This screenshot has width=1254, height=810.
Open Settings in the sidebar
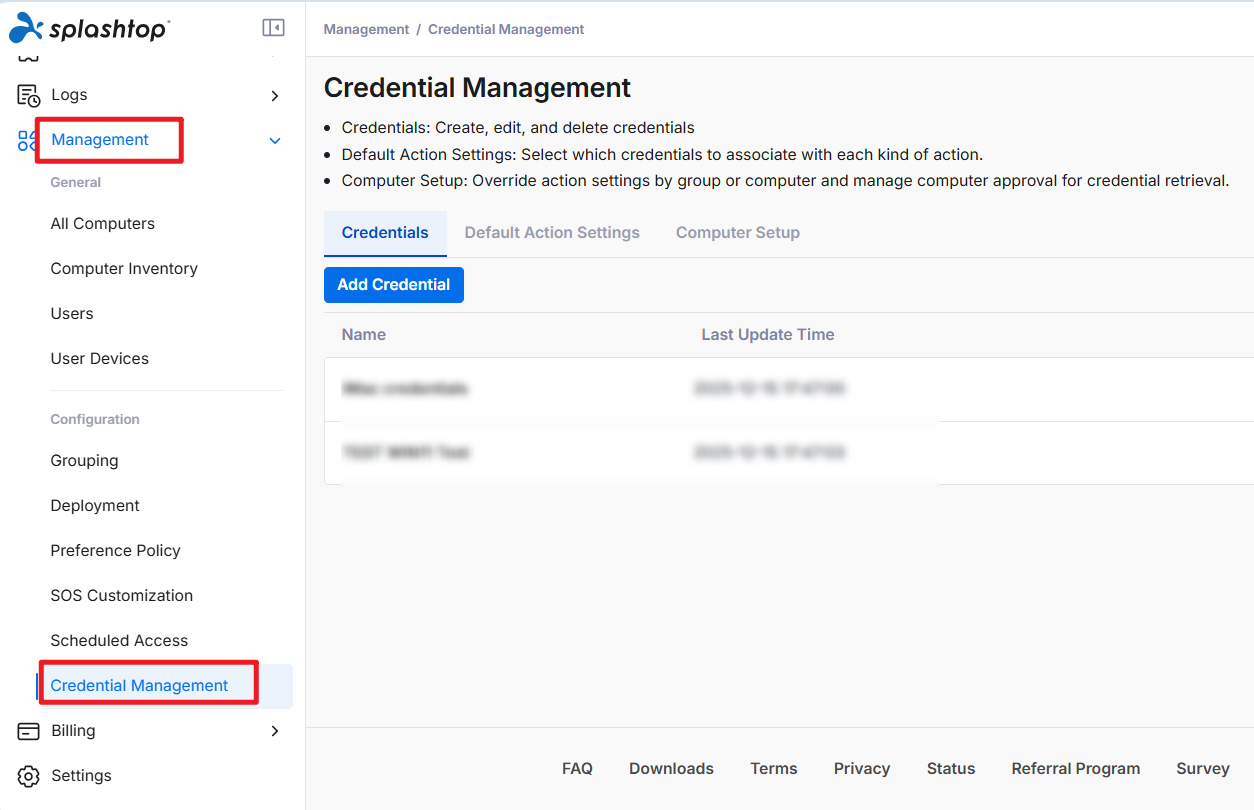[x=81, y=776]
